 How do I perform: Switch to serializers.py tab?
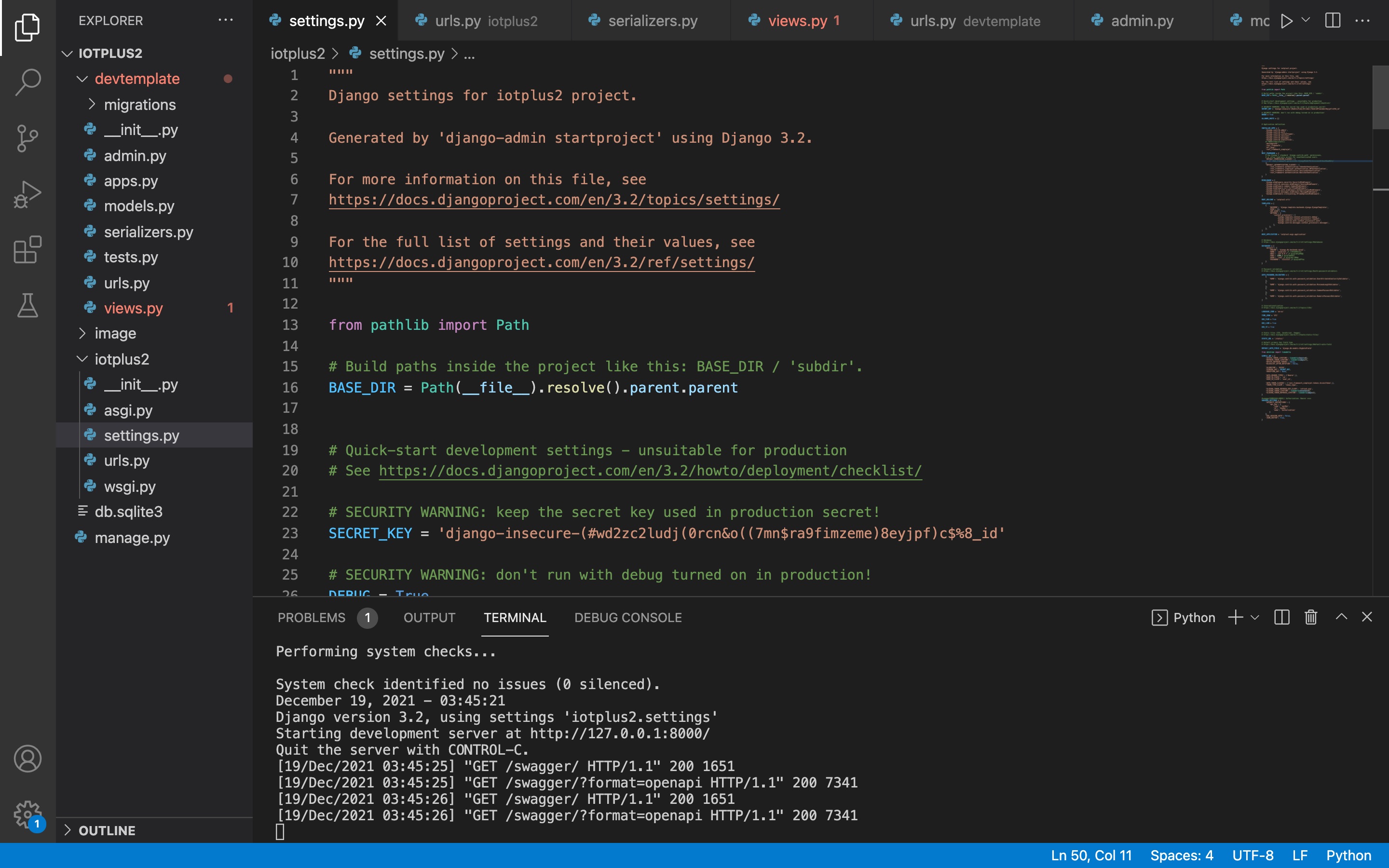651,21
